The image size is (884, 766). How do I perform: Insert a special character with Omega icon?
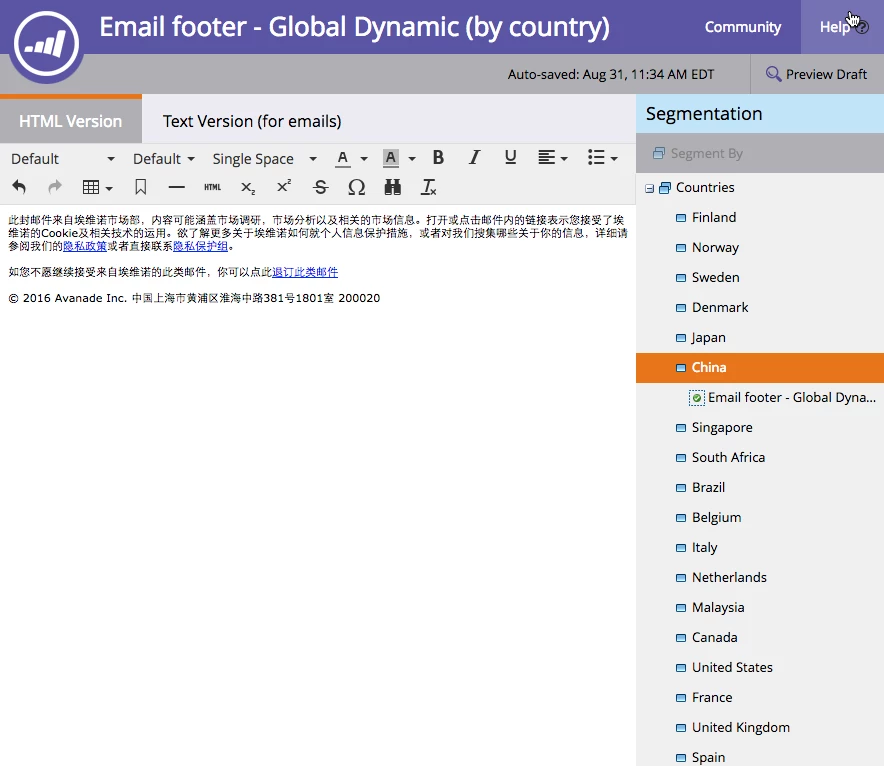pos(357,187)
